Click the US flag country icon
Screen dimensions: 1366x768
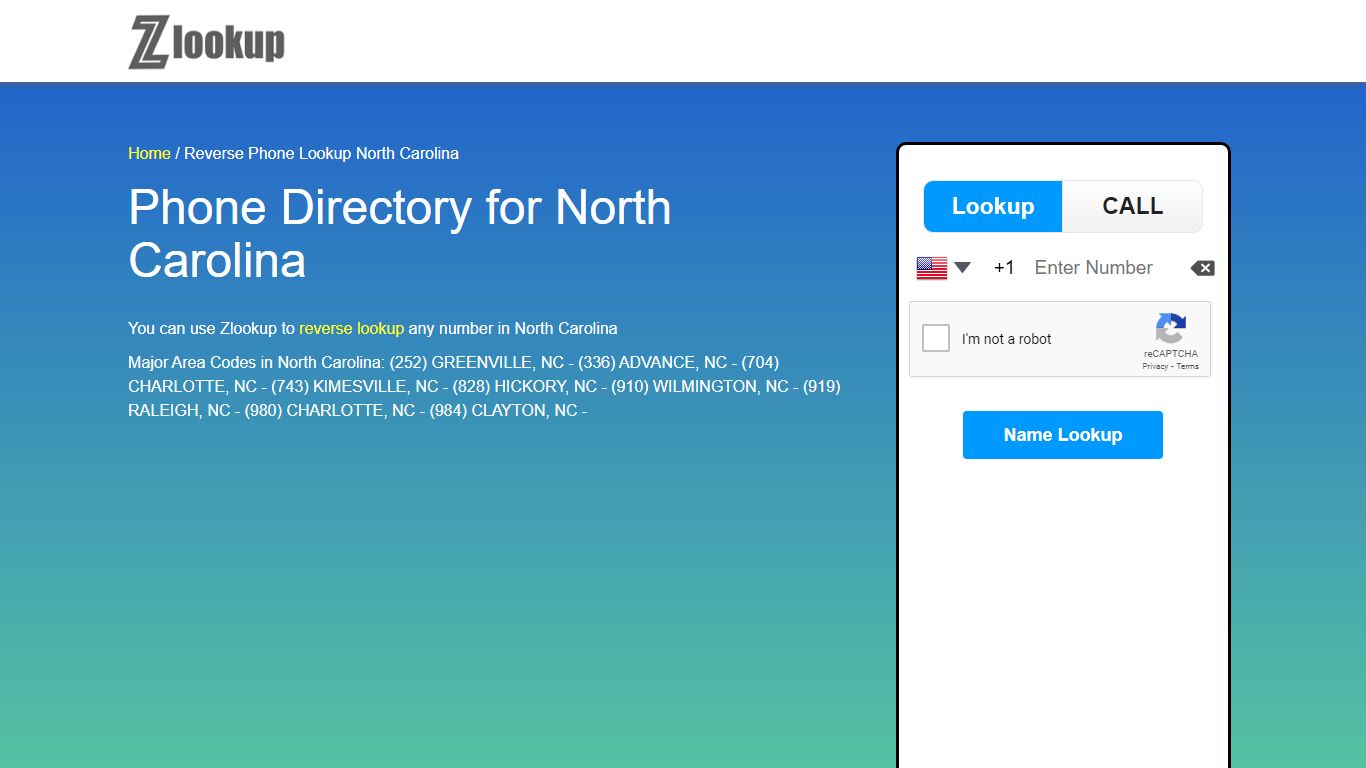[x=932, y=268]
